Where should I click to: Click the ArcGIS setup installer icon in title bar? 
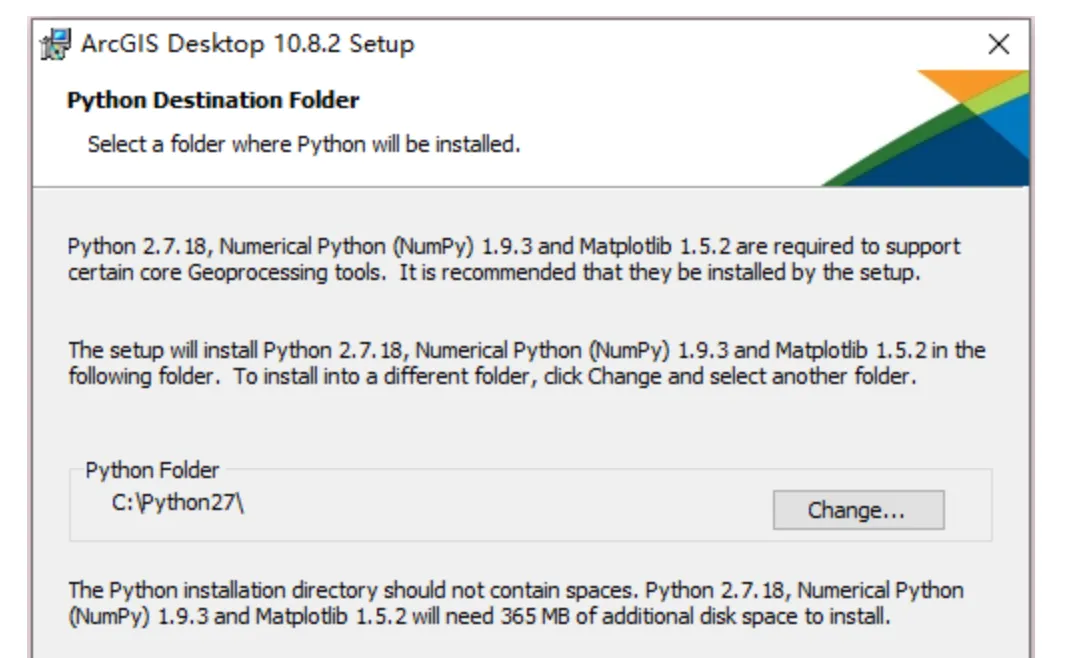[x=55, y=44]
